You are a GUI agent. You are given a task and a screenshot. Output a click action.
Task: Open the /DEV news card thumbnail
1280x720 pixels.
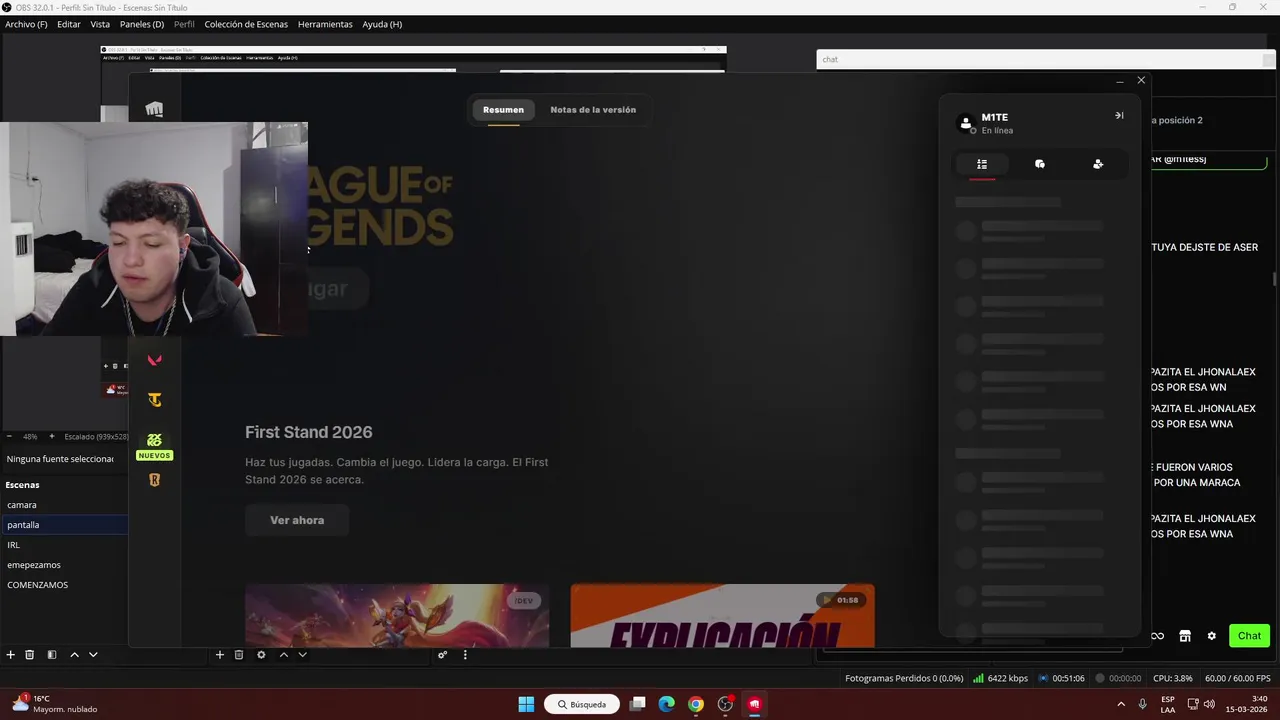pos(397,616)
